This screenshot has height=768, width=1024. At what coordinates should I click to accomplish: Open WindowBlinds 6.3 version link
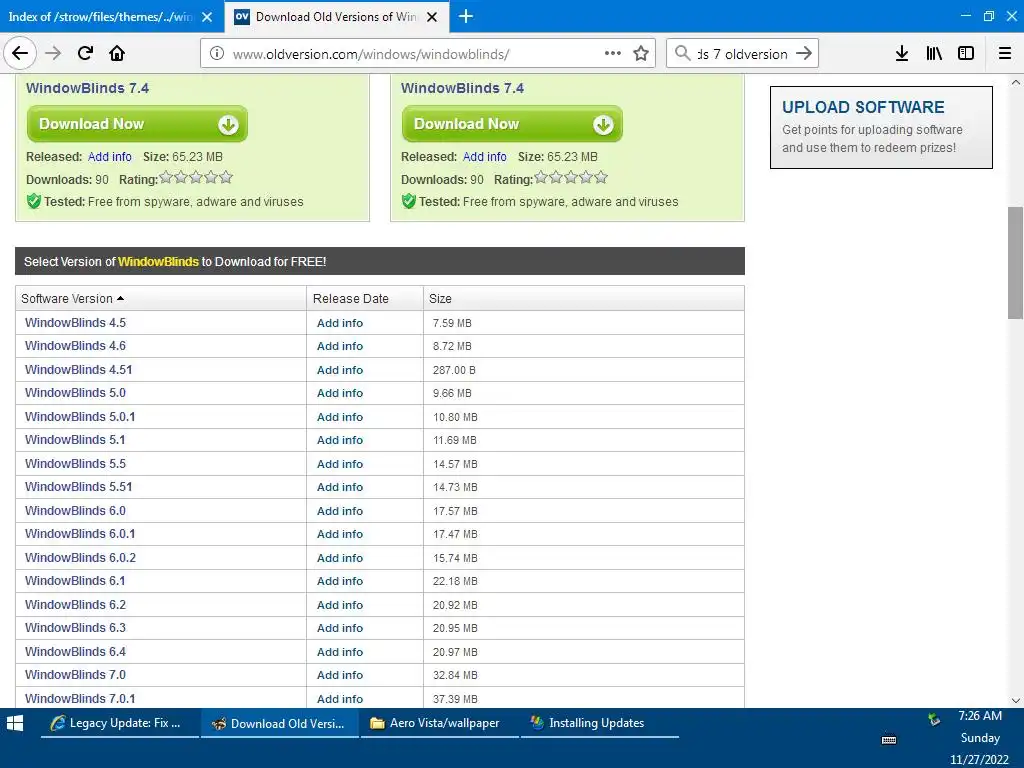pyautogui.click(x=75, y=628)
